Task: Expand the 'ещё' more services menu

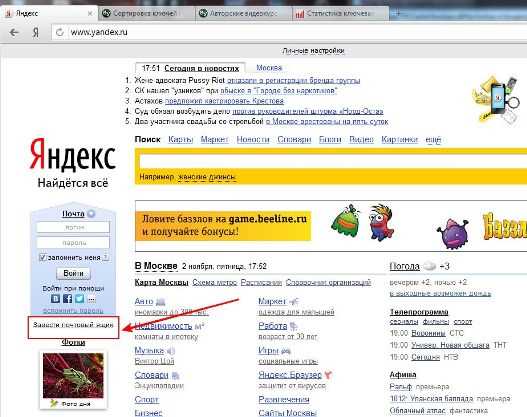Action: click(x=433, y=139)
